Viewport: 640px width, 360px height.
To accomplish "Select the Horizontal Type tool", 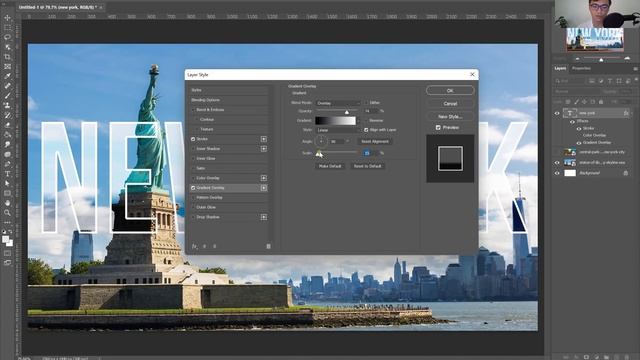I will (x=7, y=174).
